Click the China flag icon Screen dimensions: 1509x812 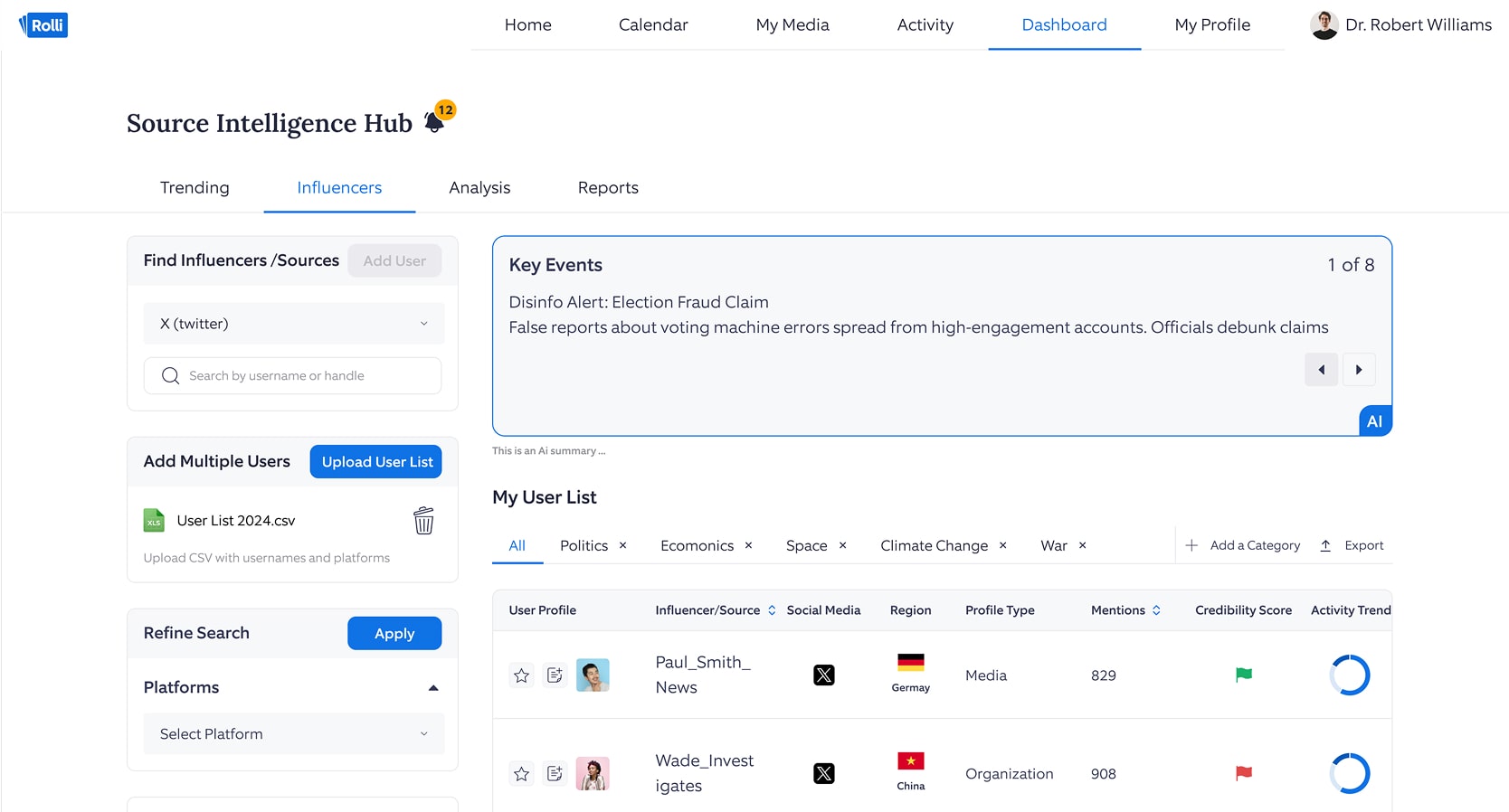[911, 761]
